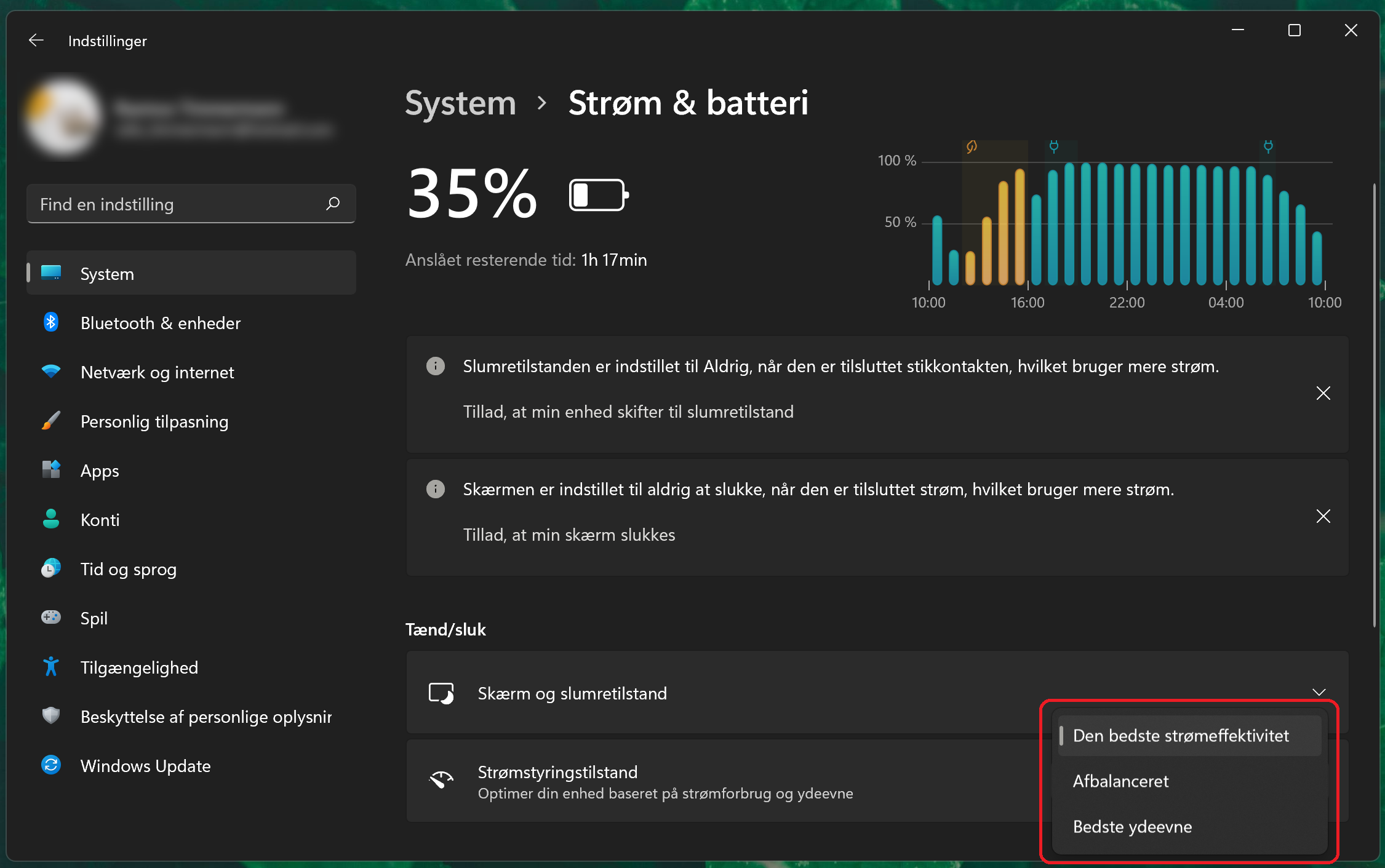
Task: Click the battery icon next to 35%
Action: 599,195
